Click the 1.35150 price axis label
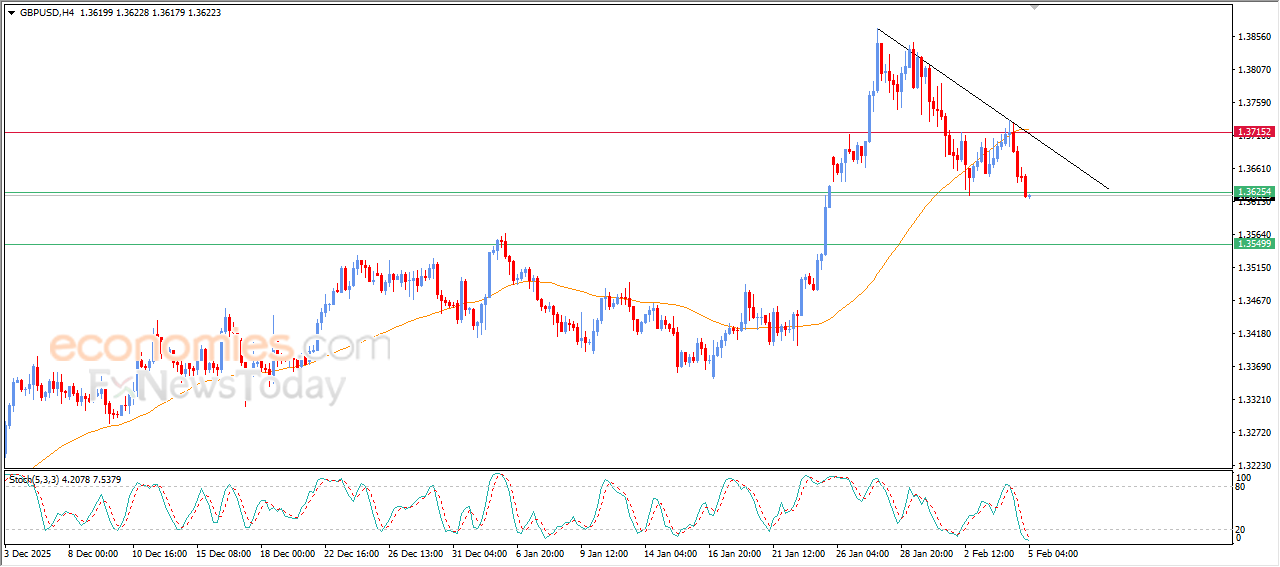Viewport: 1280px width, 567px height. click(1255, 268)
